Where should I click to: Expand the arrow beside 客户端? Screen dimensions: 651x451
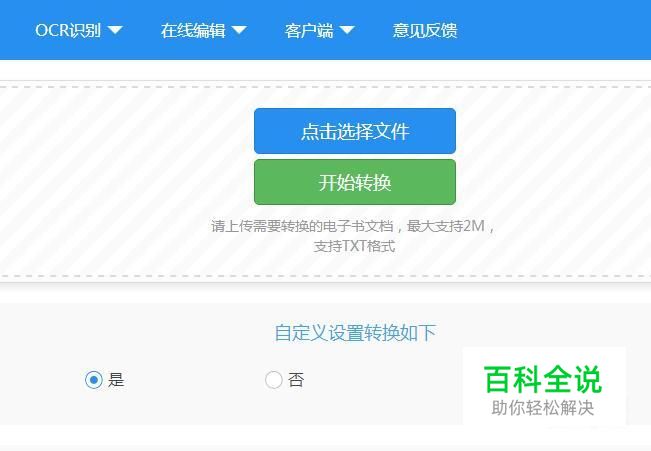347,30
